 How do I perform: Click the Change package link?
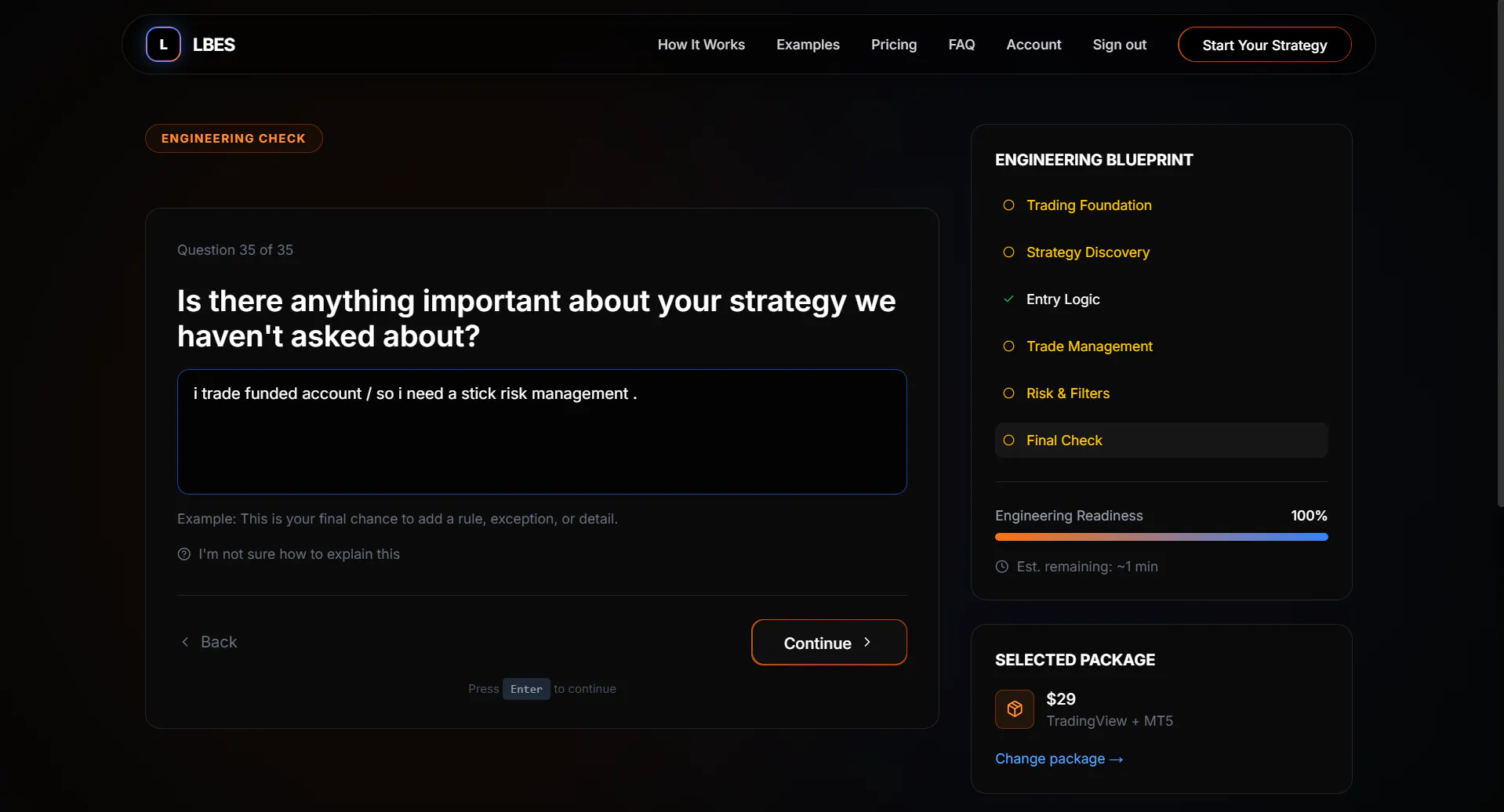[x=1059, y=759]
